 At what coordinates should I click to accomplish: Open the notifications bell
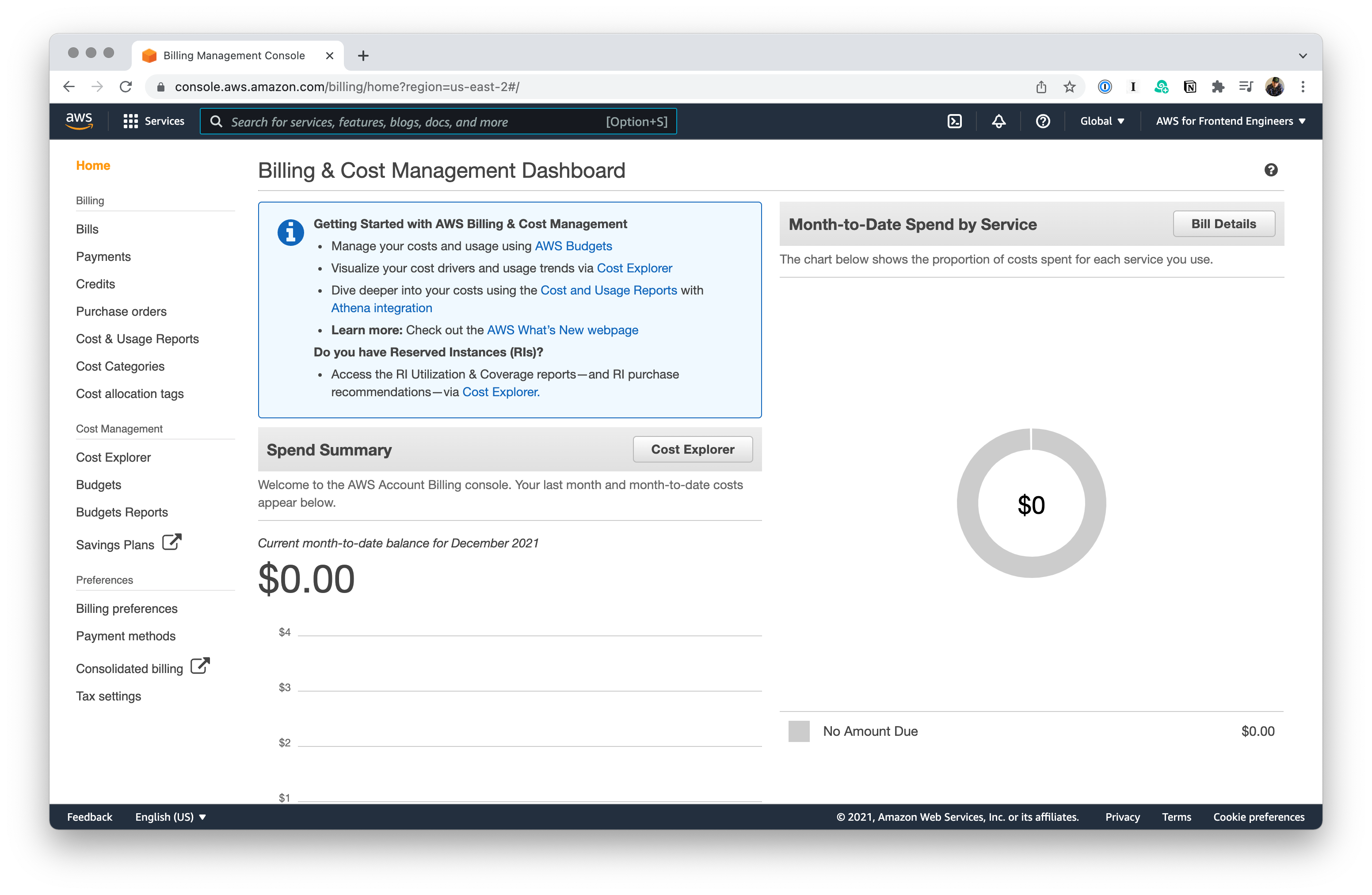point(999,121)
